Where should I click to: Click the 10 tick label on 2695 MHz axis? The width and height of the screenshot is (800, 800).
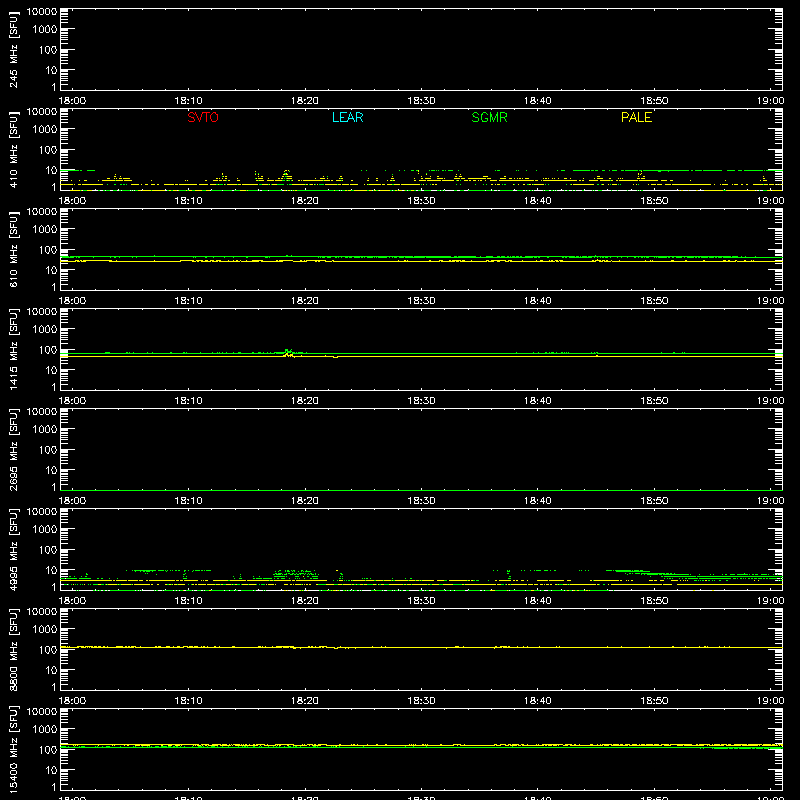pyautogui.click(x=51, y=470)
